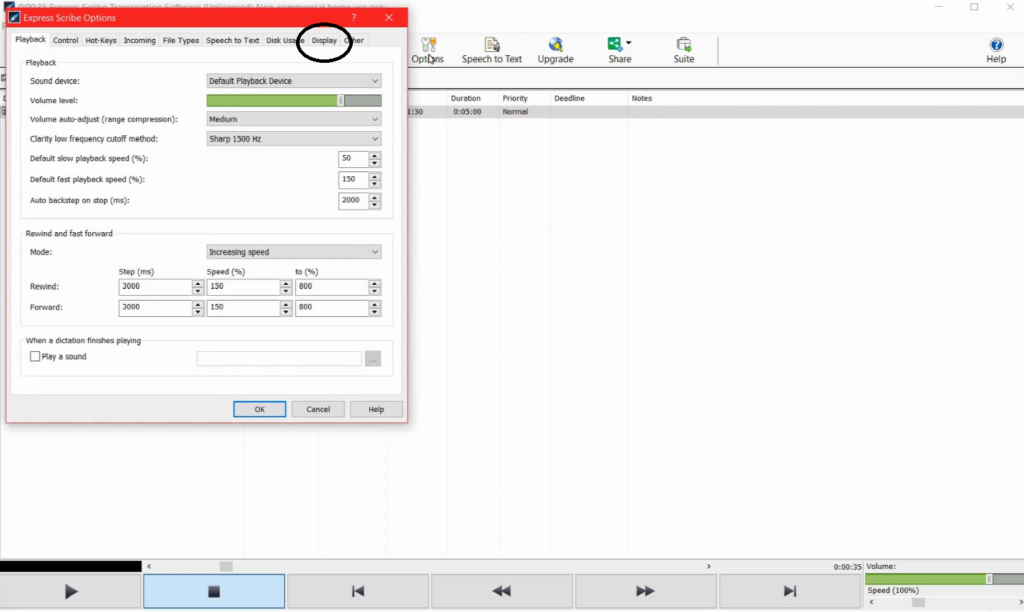Screen dimensions: 1024x612
Task: Click the Share toolbar icon
Action: point(619,50)
